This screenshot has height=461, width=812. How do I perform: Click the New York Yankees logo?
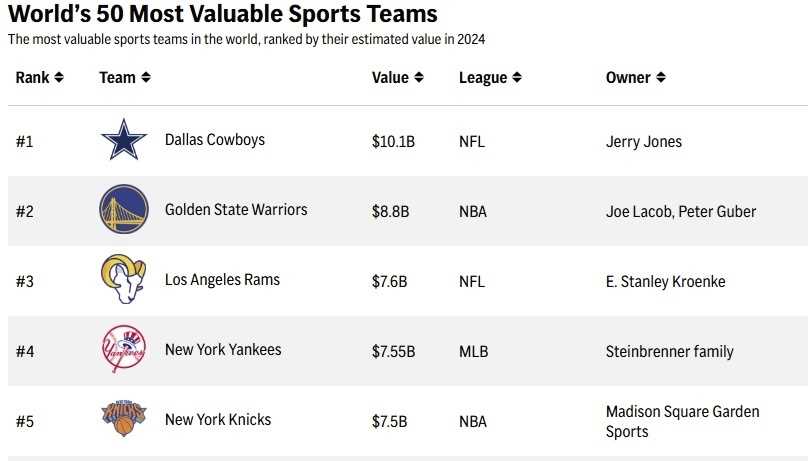tap(124, 350)
